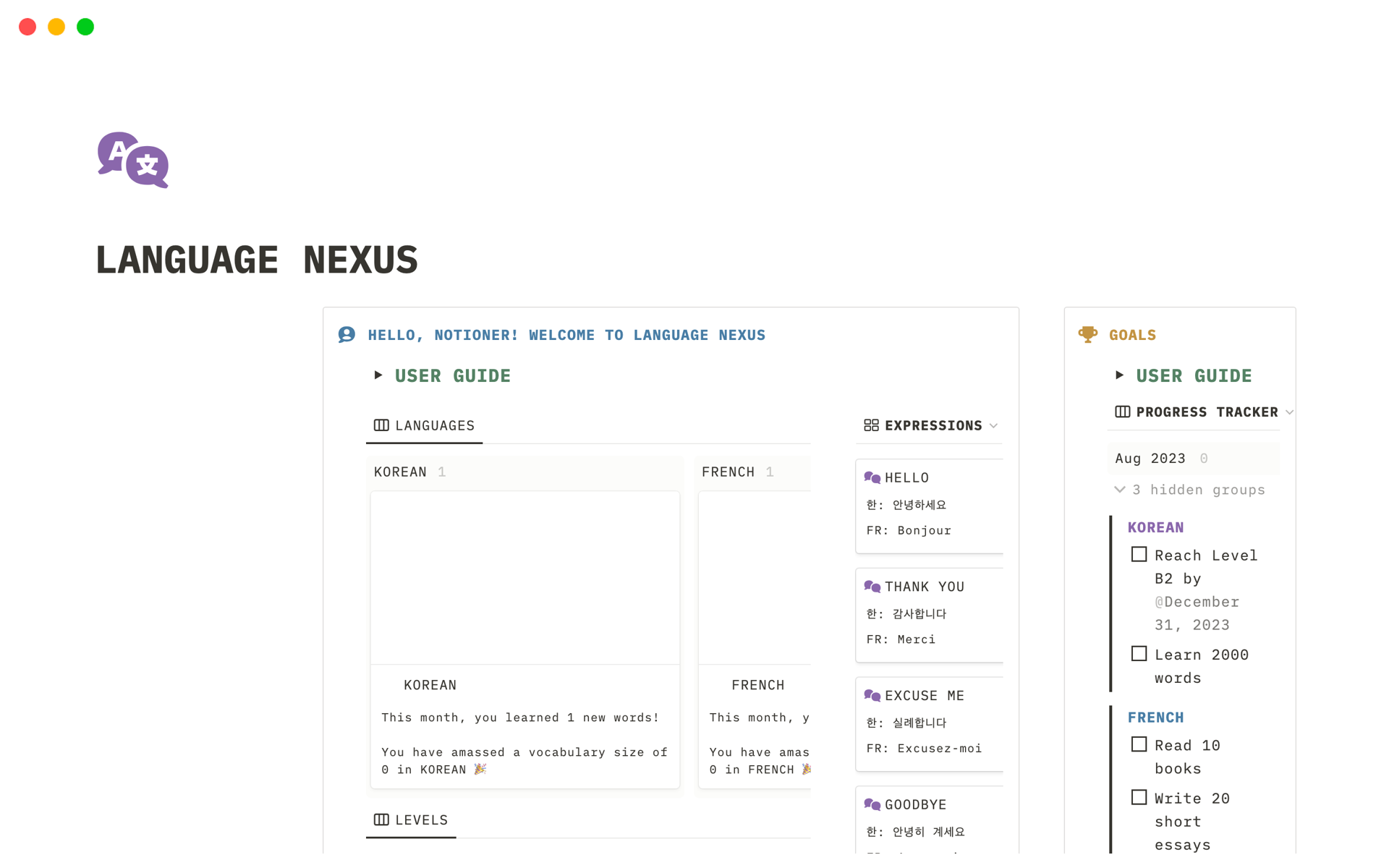Click the user avatar icon beside welcome message
1389x868 pixels.
pos(347,334)
